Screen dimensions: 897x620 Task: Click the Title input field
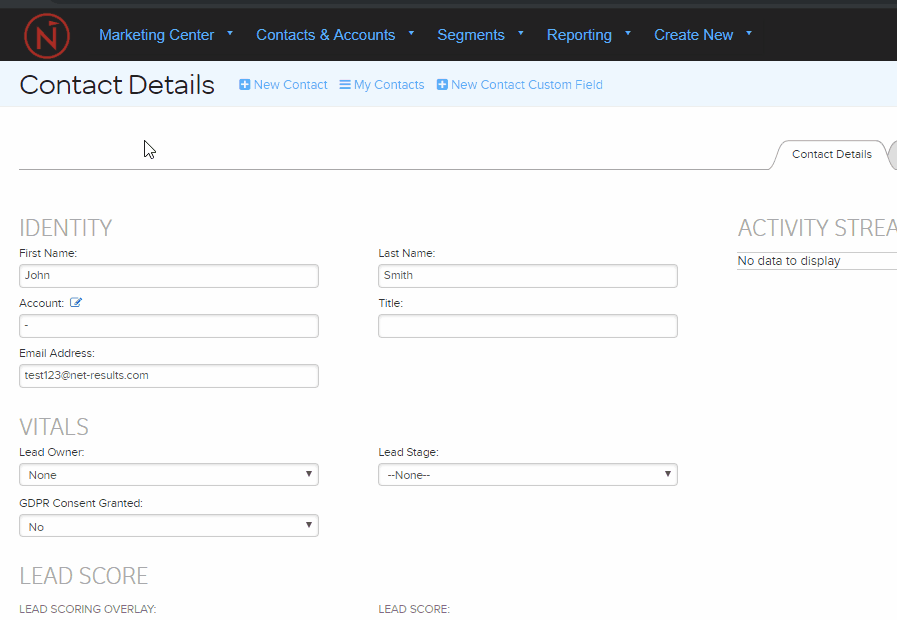527,325
